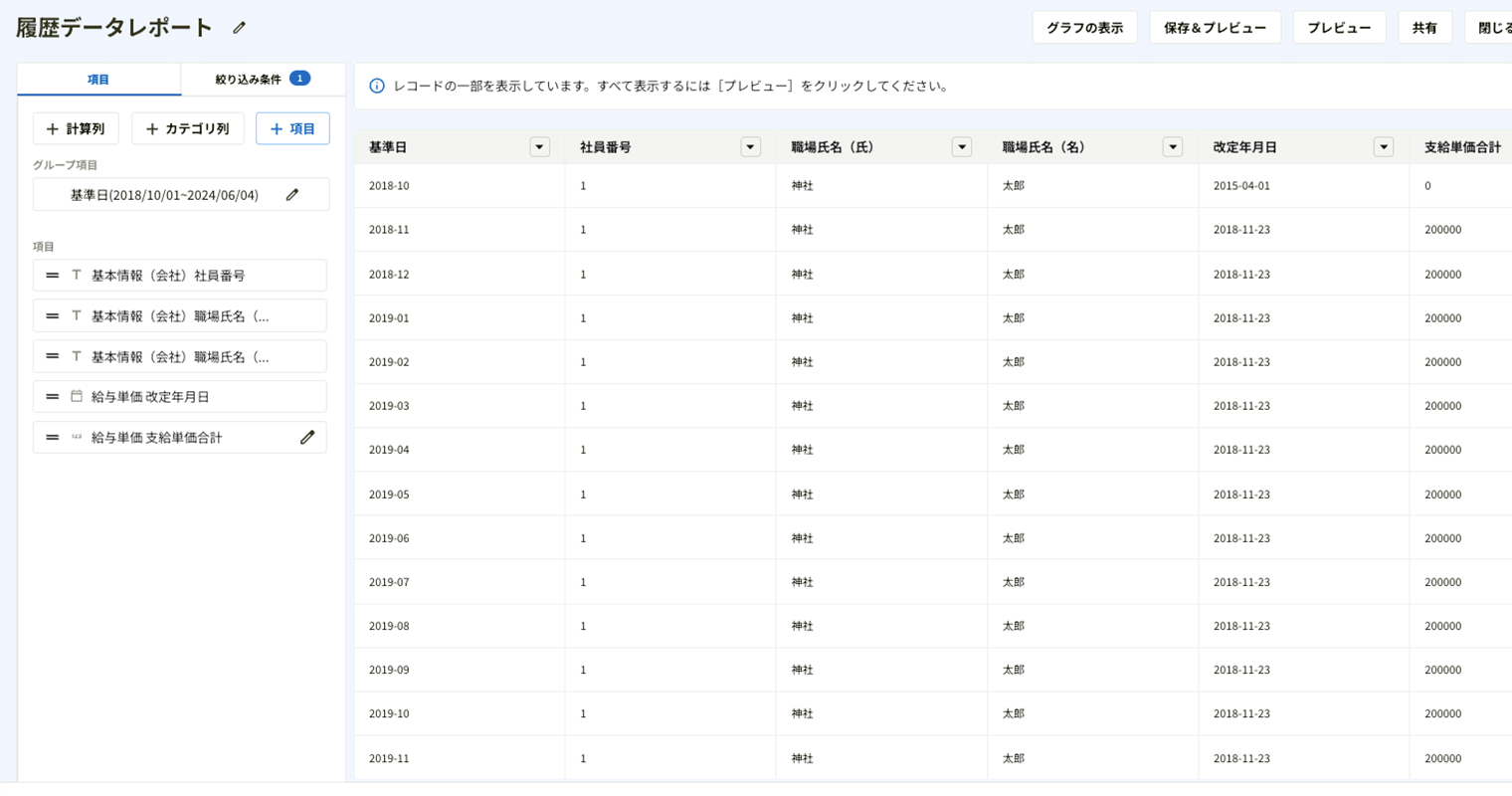Click 太郎 in the 2019-08 row
This screenshot has width=1512, height=796.
[x=1013, y=626]
